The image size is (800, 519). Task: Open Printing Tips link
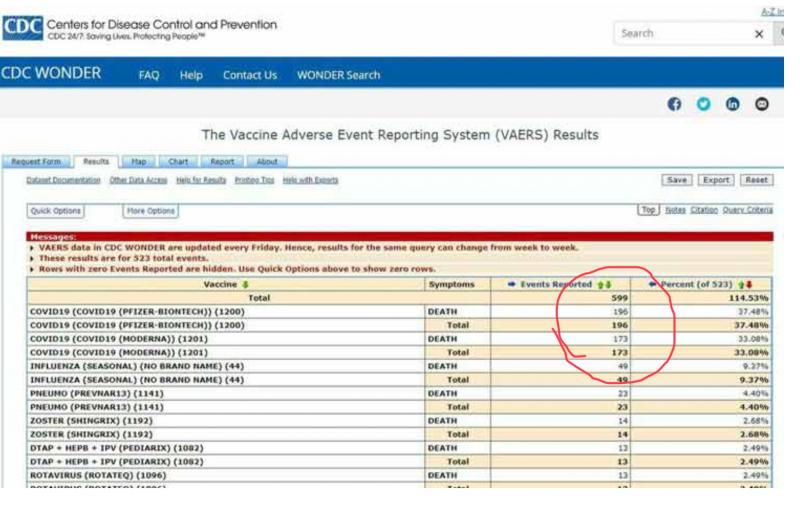255,180
